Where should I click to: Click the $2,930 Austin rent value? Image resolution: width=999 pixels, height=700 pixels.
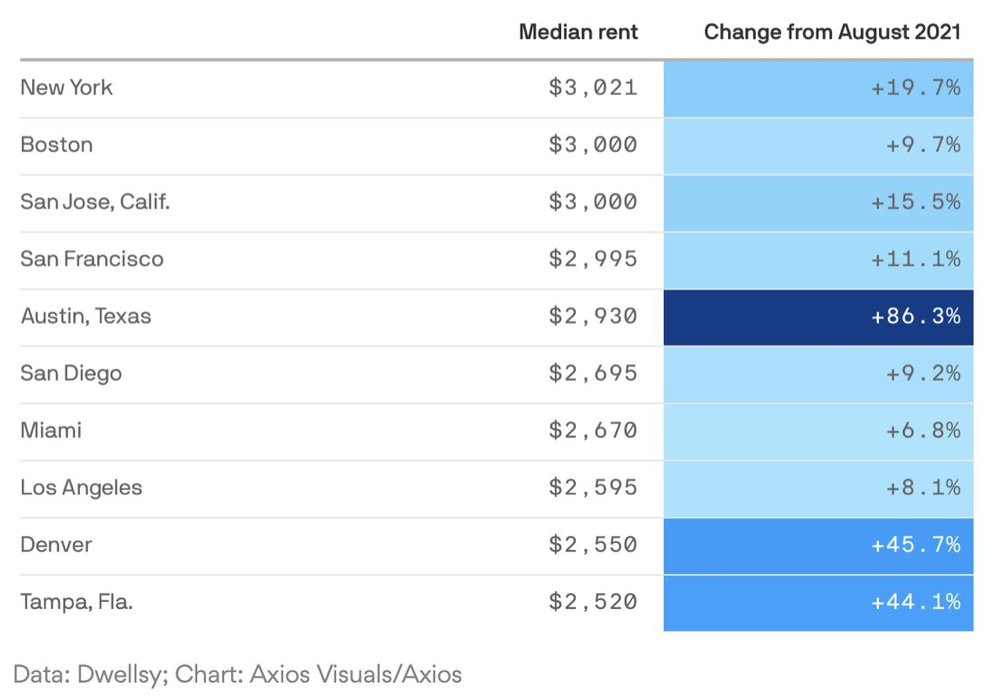(x=592, y=316)
